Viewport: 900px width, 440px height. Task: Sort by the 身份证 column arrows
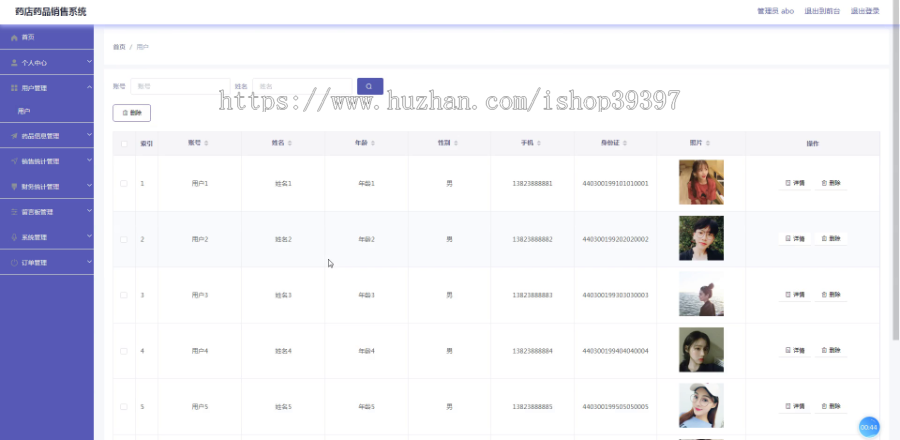pos(625,143)
